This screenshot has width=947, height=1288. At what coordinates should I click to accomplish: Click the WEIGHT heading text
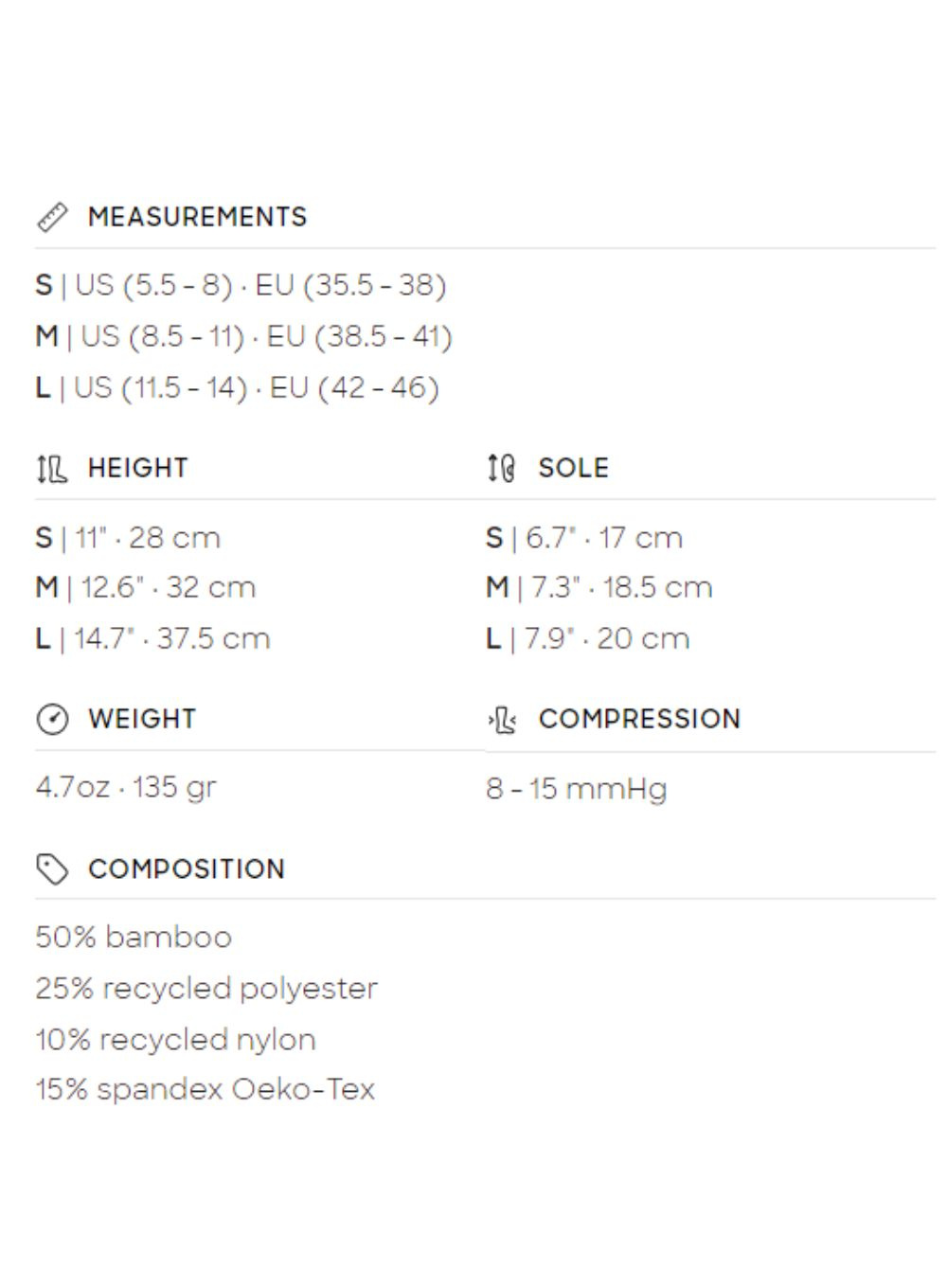click(142, 719)
